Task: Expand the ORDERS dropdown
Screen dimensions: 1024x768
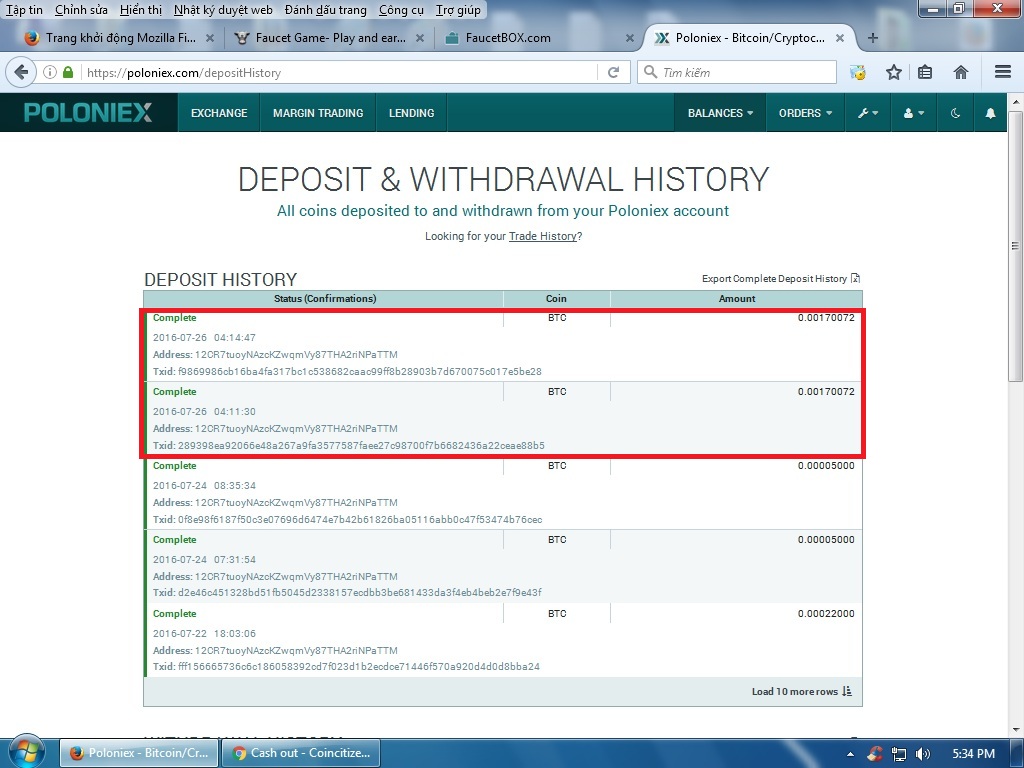Action: pyautogui.click(x=805, y=113)
